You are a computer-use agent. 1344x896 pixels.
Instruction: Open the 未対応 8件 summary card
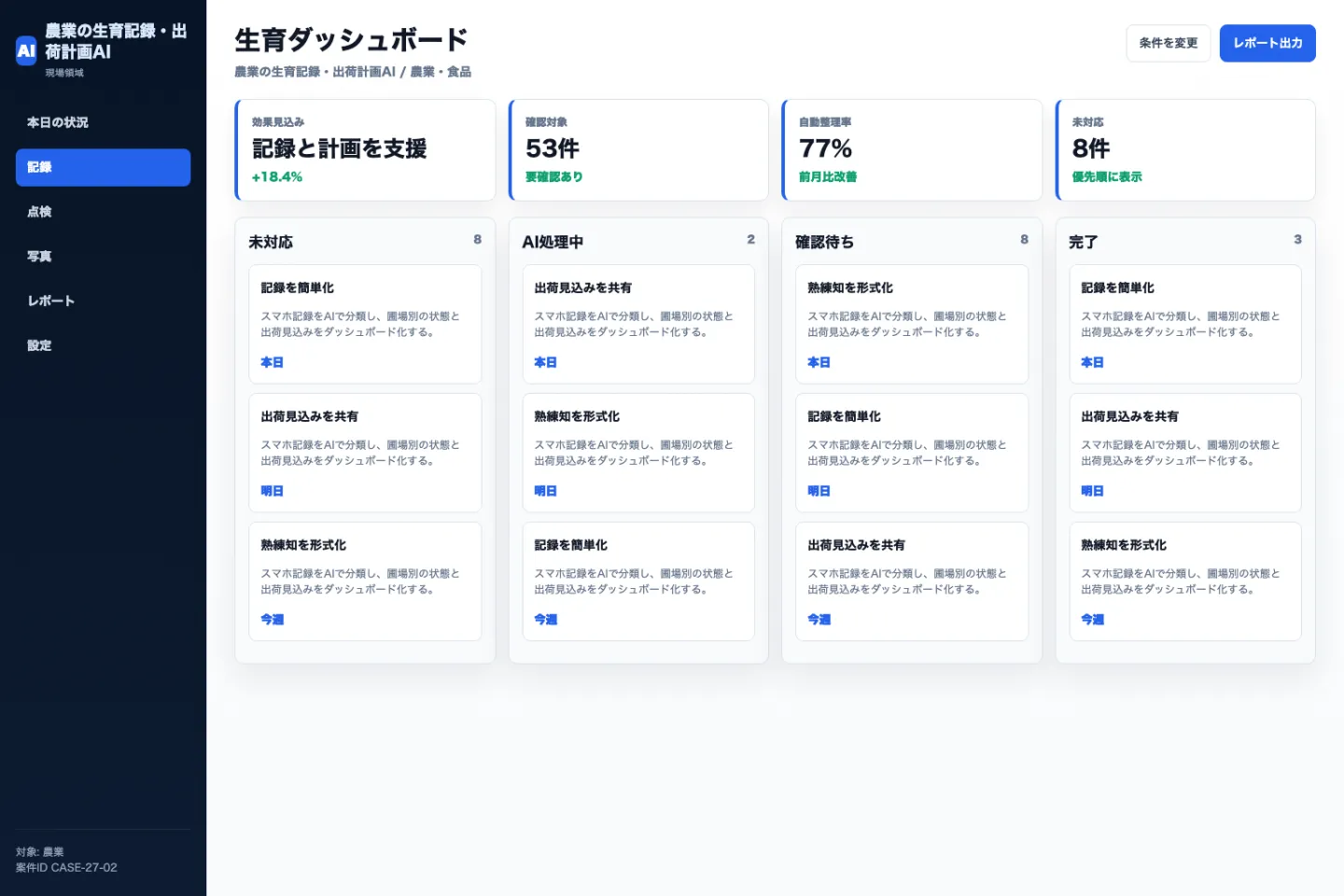pyautogui.click(x=1185, y=149)
